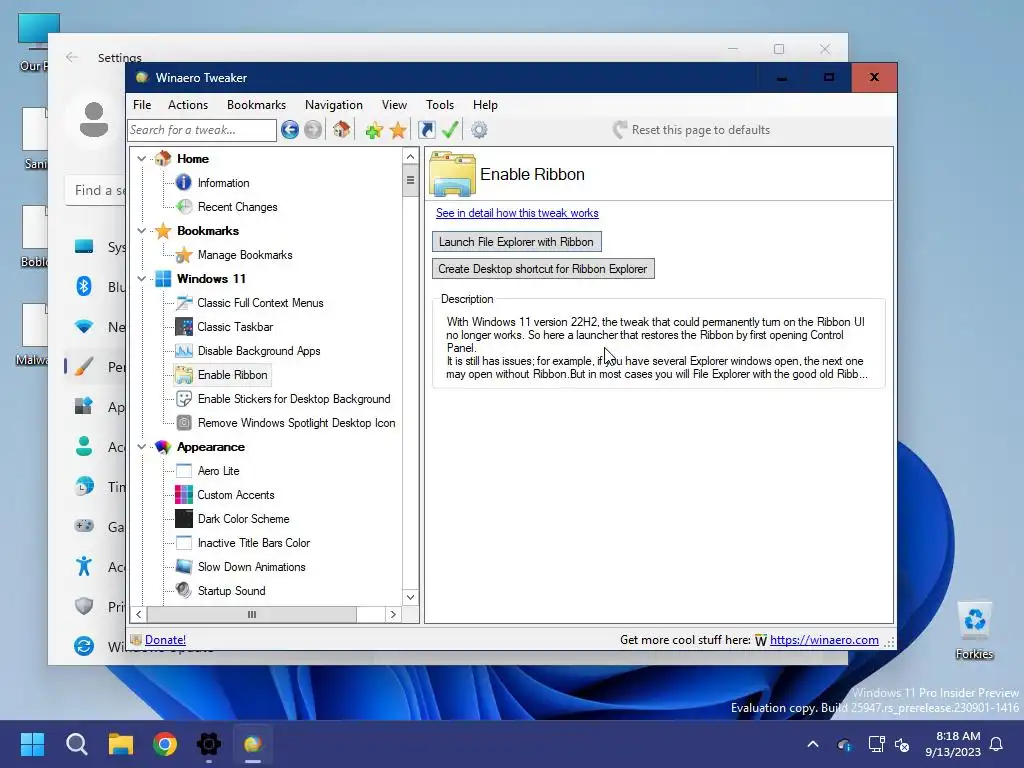The image size is (1024, 768).
Task: Open the notifications bell icon
Action: tap(997, 744)
